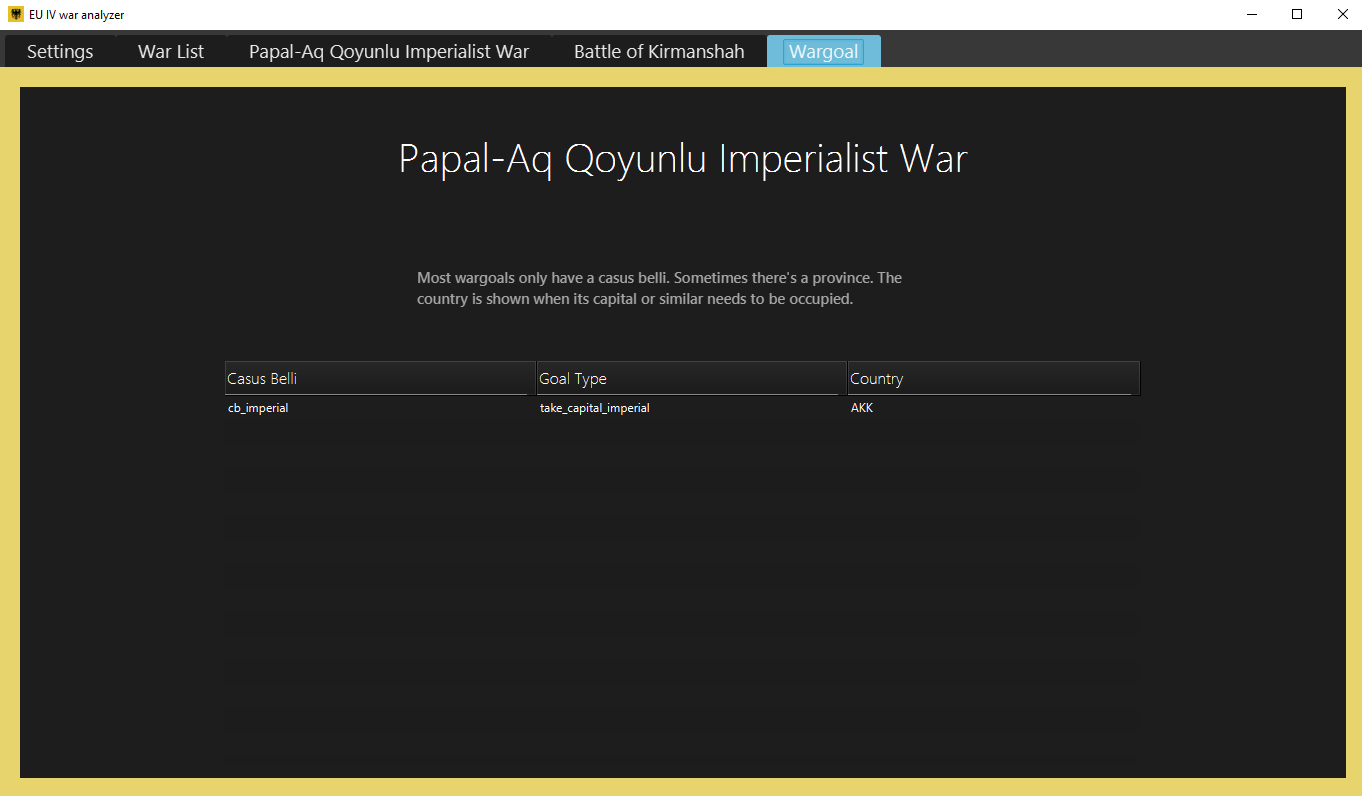
Task: Open the Papal-Aq Qoyunlu Imperialist War tab
Action: tap(389, 52)
